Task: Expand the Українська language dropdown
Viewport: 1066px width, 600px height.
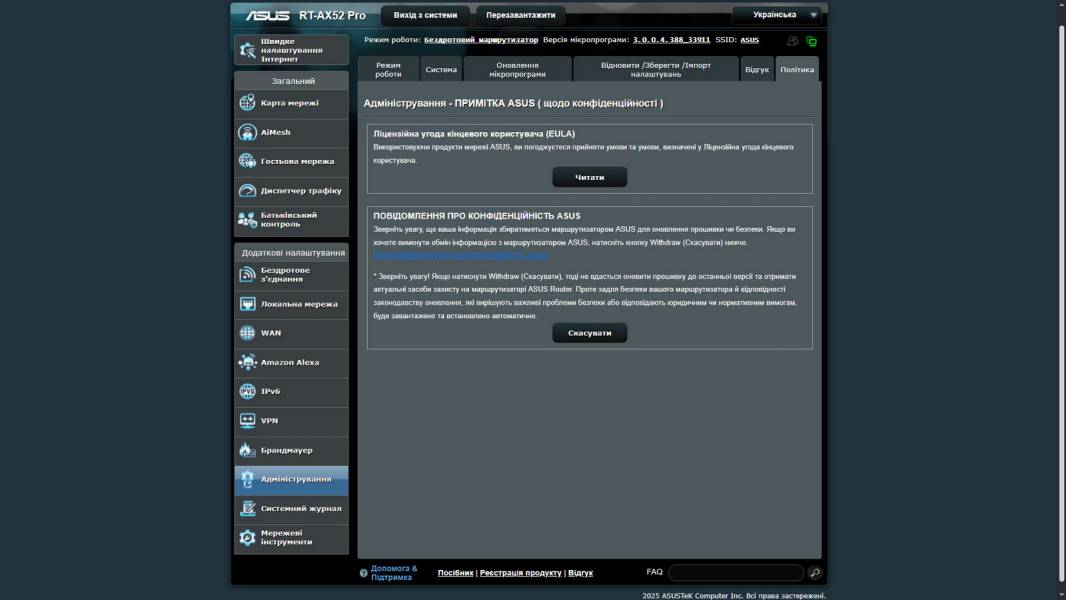Action: click(777, 15)
